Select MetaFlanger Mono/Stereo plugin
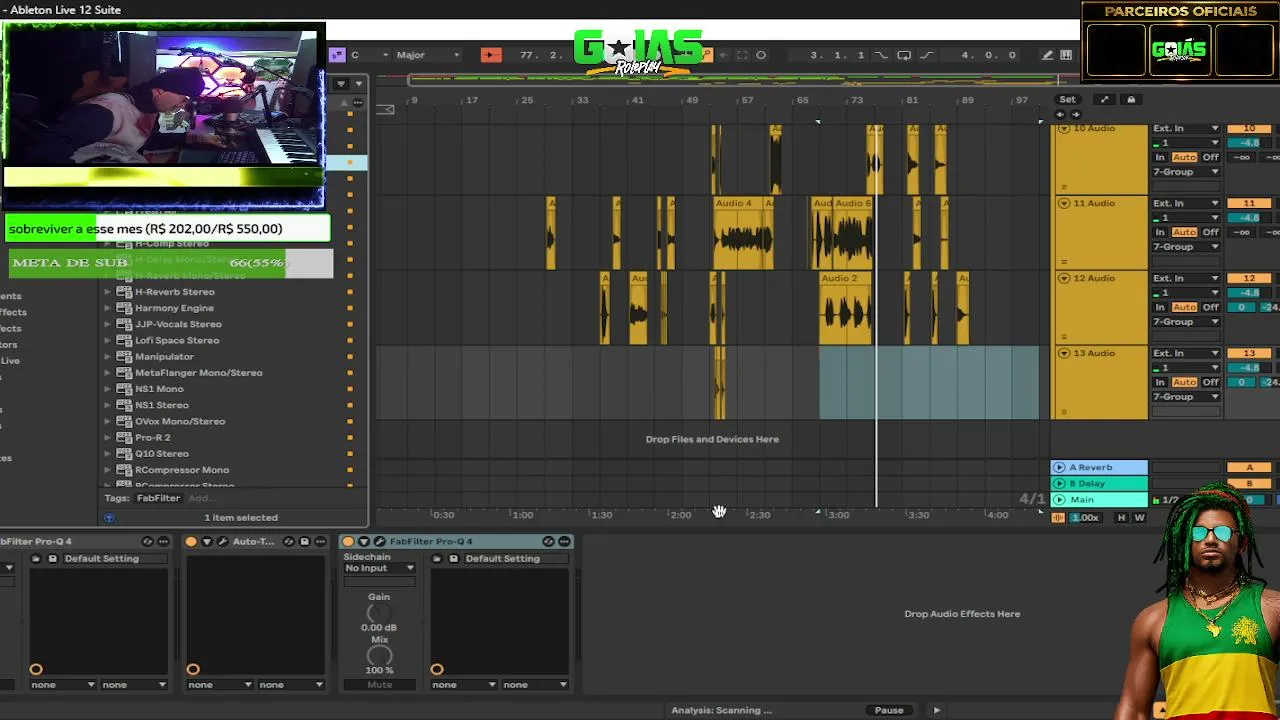The height and width of the screenshot is (720, 1280). 199,373
